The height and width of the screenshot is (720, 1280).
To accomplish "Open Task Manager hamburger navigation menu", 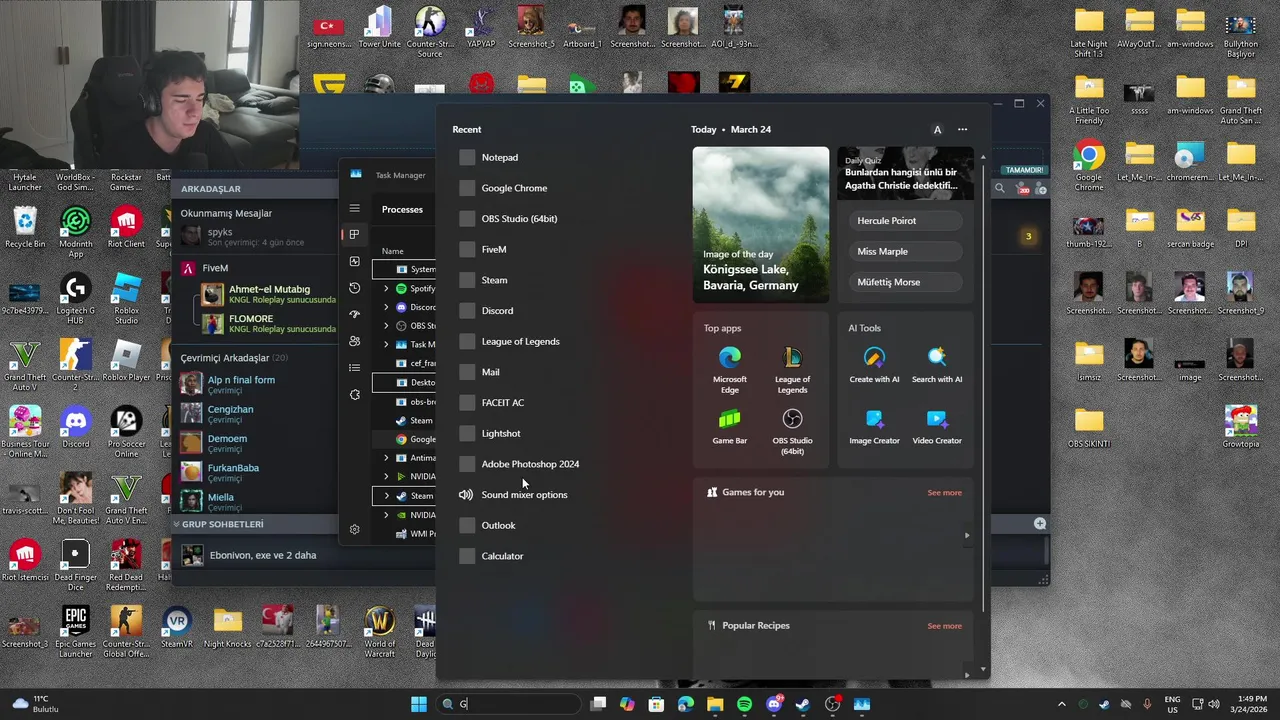I will (354, 208).
